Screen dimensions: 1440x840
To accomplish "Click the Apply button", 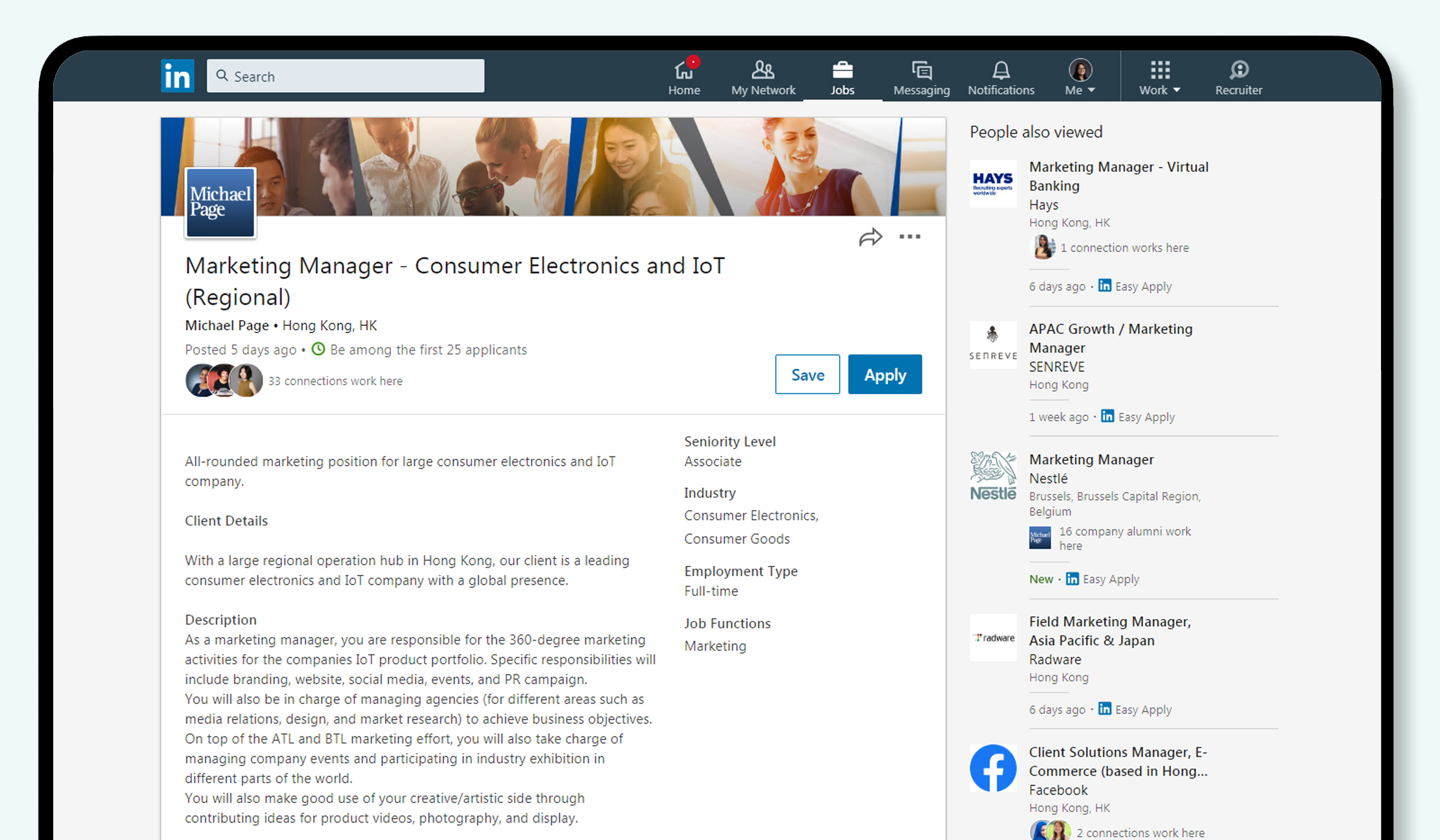I will 885,374.
